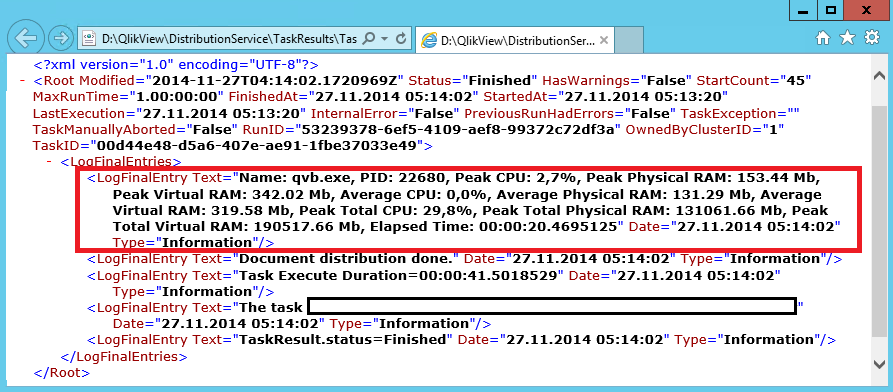The height and width of the screenshot is (392, 893).
Task: Open Favorites star icon
Action: point(847,38)
